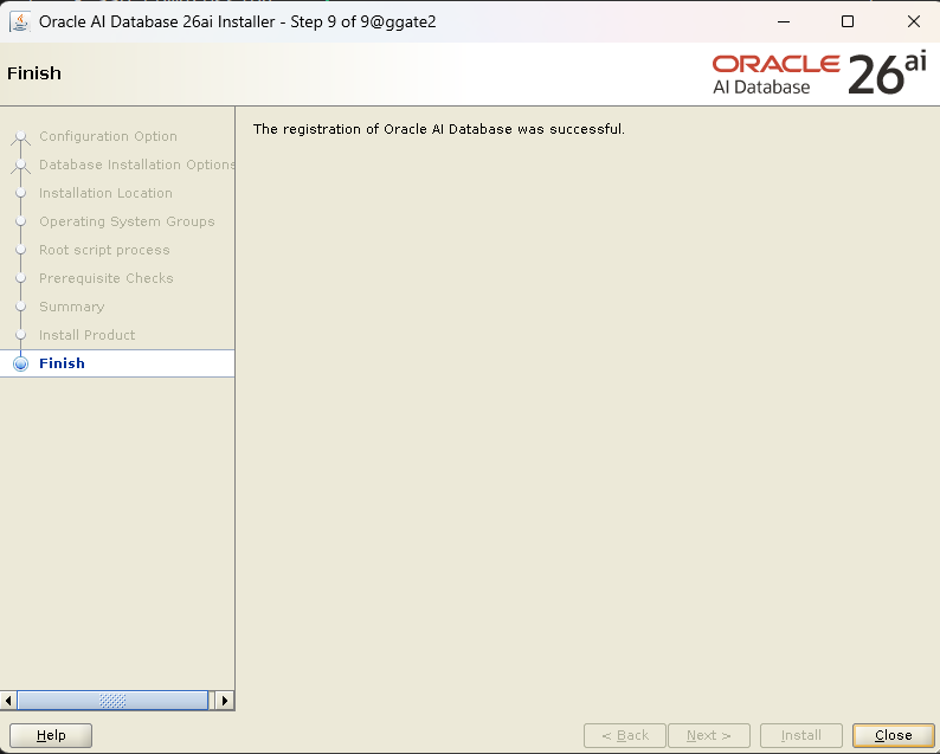Open Help for the installer

[x=51, y=735]
